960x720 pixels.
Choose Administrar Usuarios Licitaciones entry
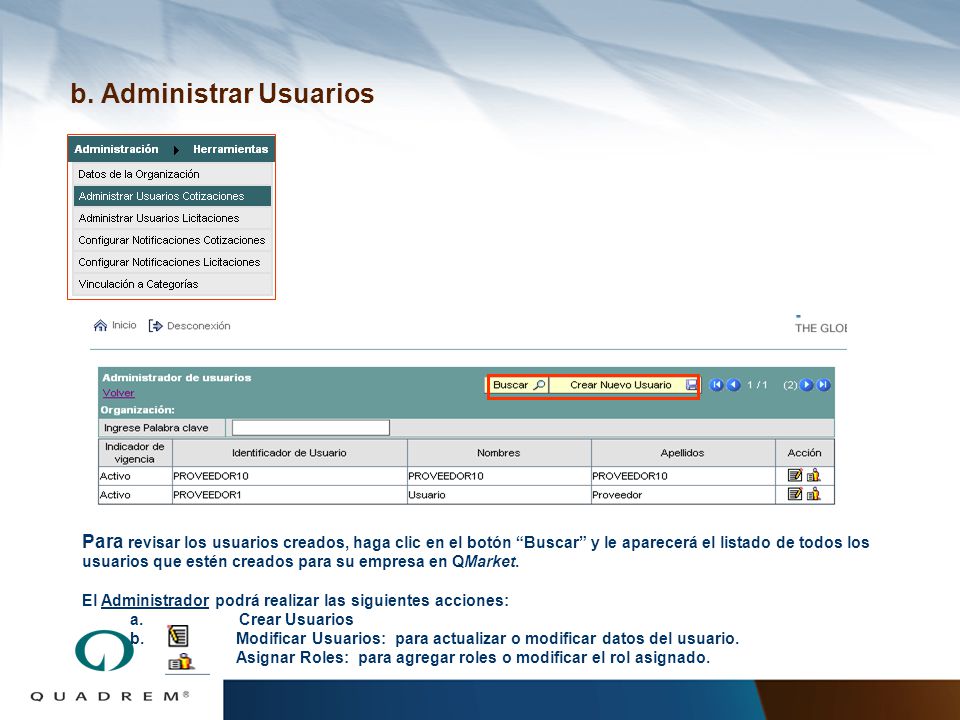click(x=172, y=218)
